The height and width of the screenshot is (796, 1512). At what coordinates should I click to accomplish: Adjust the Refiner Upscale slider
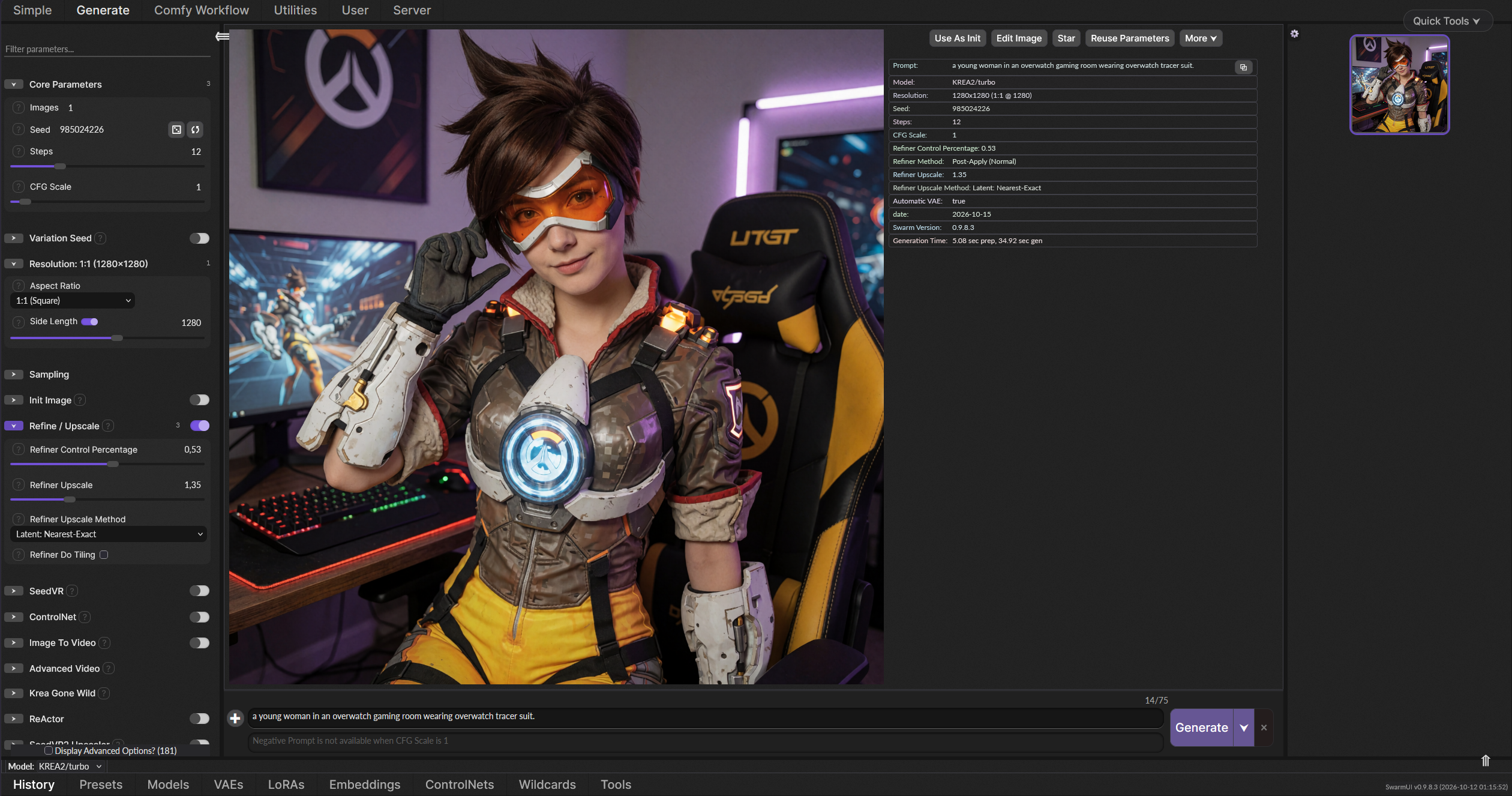click(x=107, y=499)
